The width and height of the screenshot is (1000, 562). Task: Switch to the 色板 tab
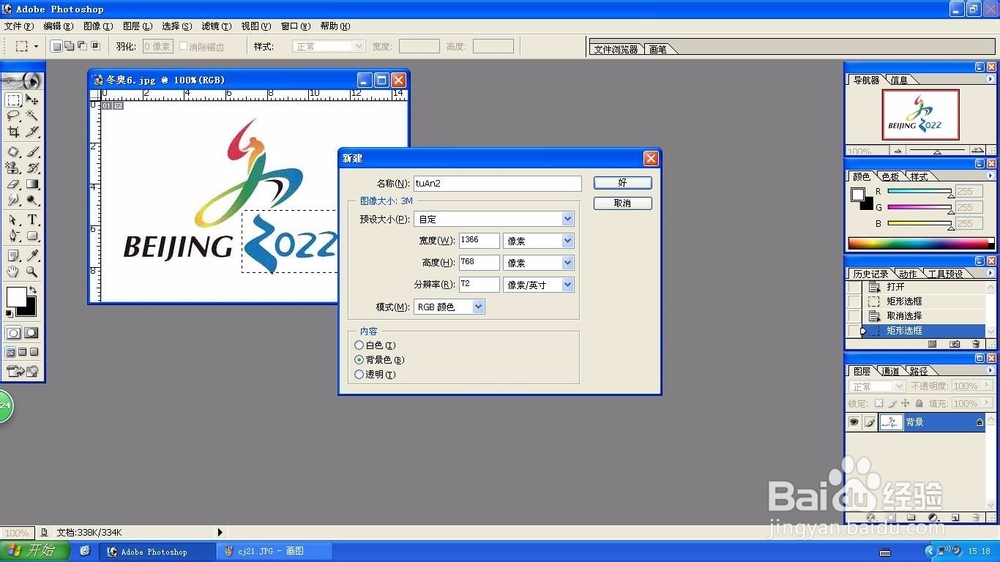tap(890, 177)
